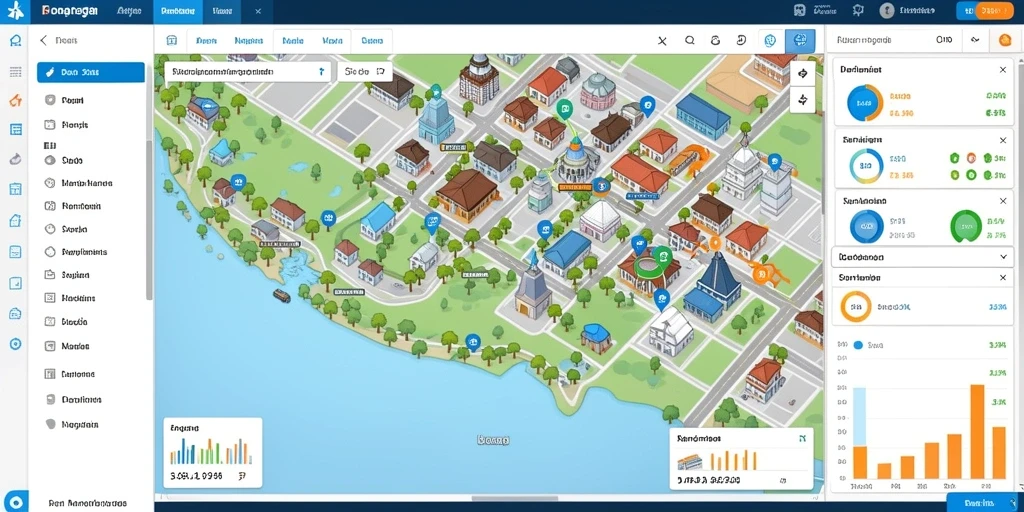Open the first text tab in the map toolbar

point(206,40)
